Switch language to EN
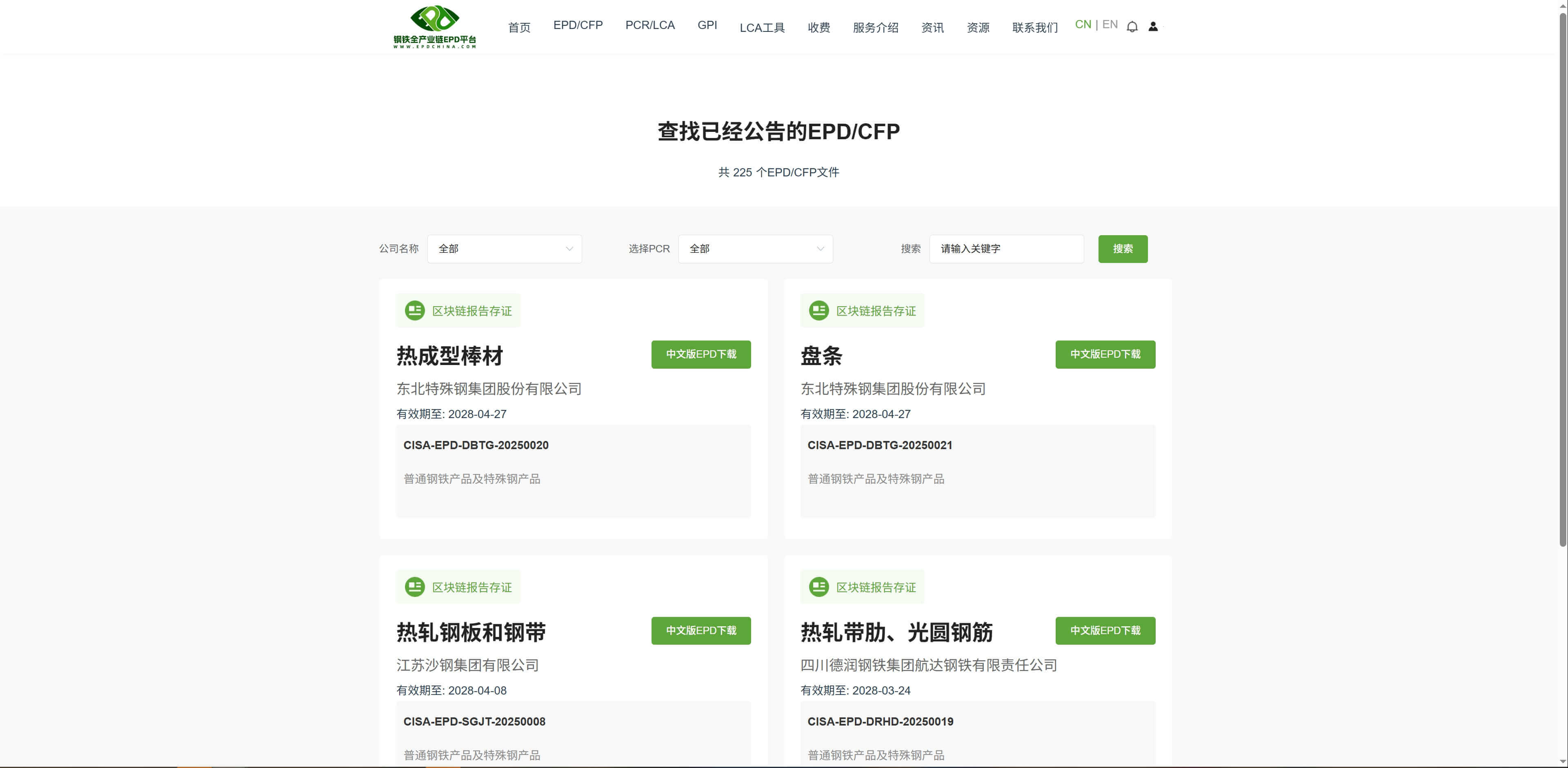This screenshot has width=1568, height=768. point(1110,25)
